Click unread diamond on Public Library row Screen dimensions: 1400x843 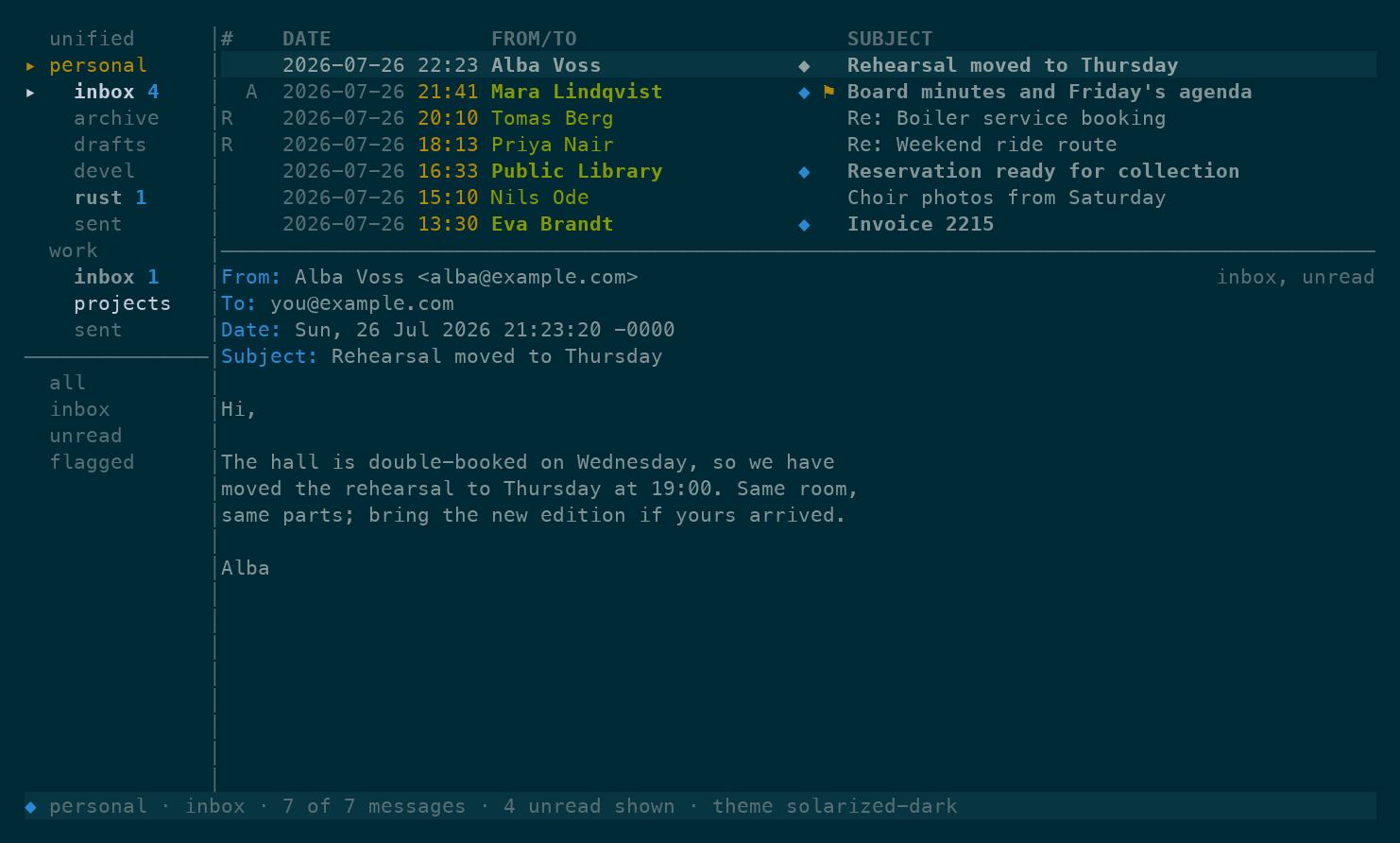[804, 171]
